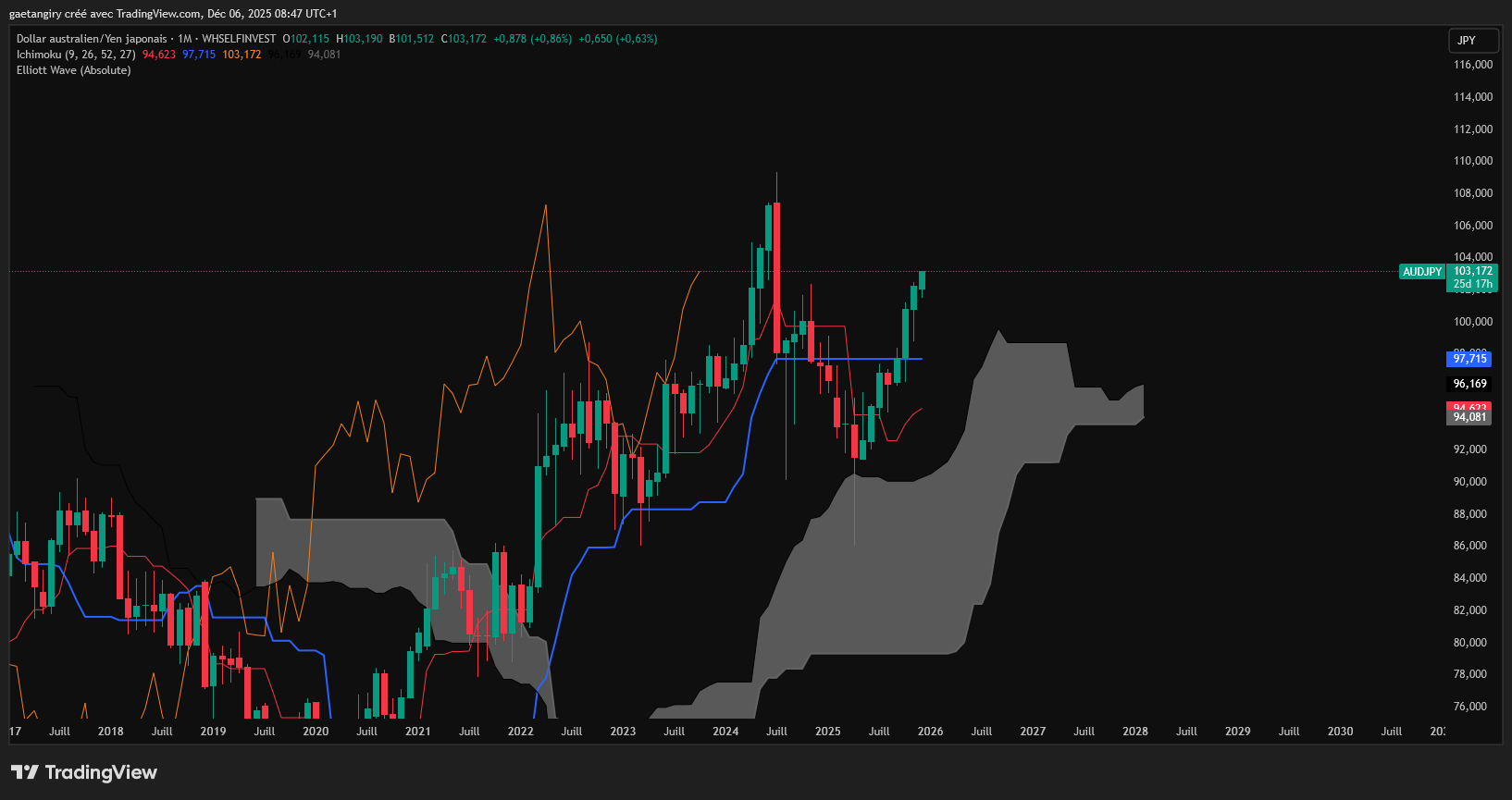
Task: Select the Elliott Wave (Absolute) indicator legend
Action: click(x=74, y=70)
